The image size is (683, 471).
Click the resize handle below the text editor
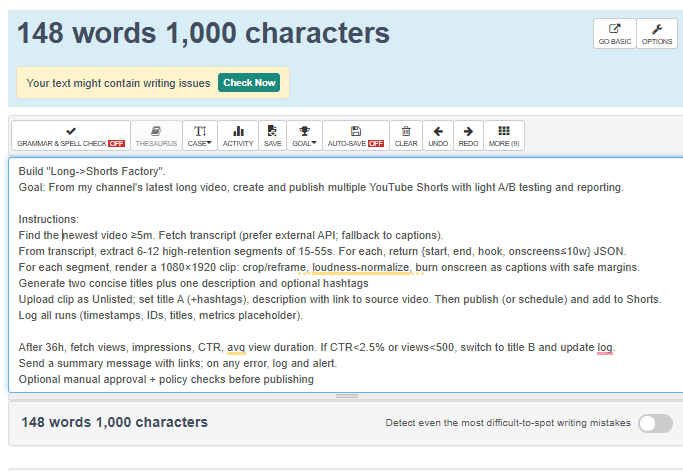(347, 396)
